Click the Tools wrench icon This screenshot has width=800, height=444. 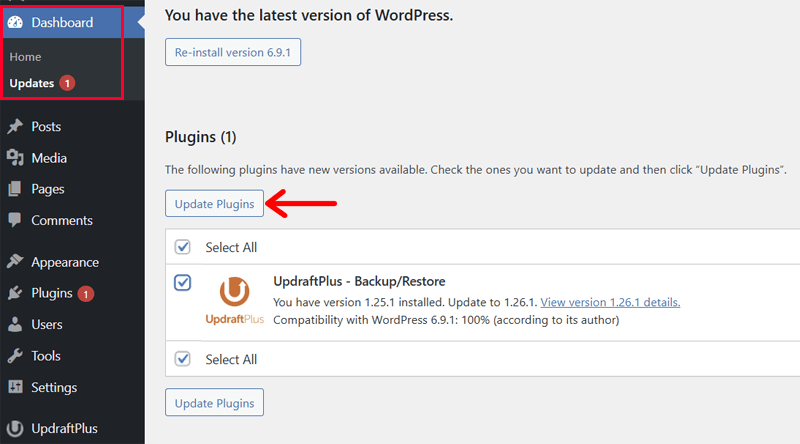[x=15, y=356]
